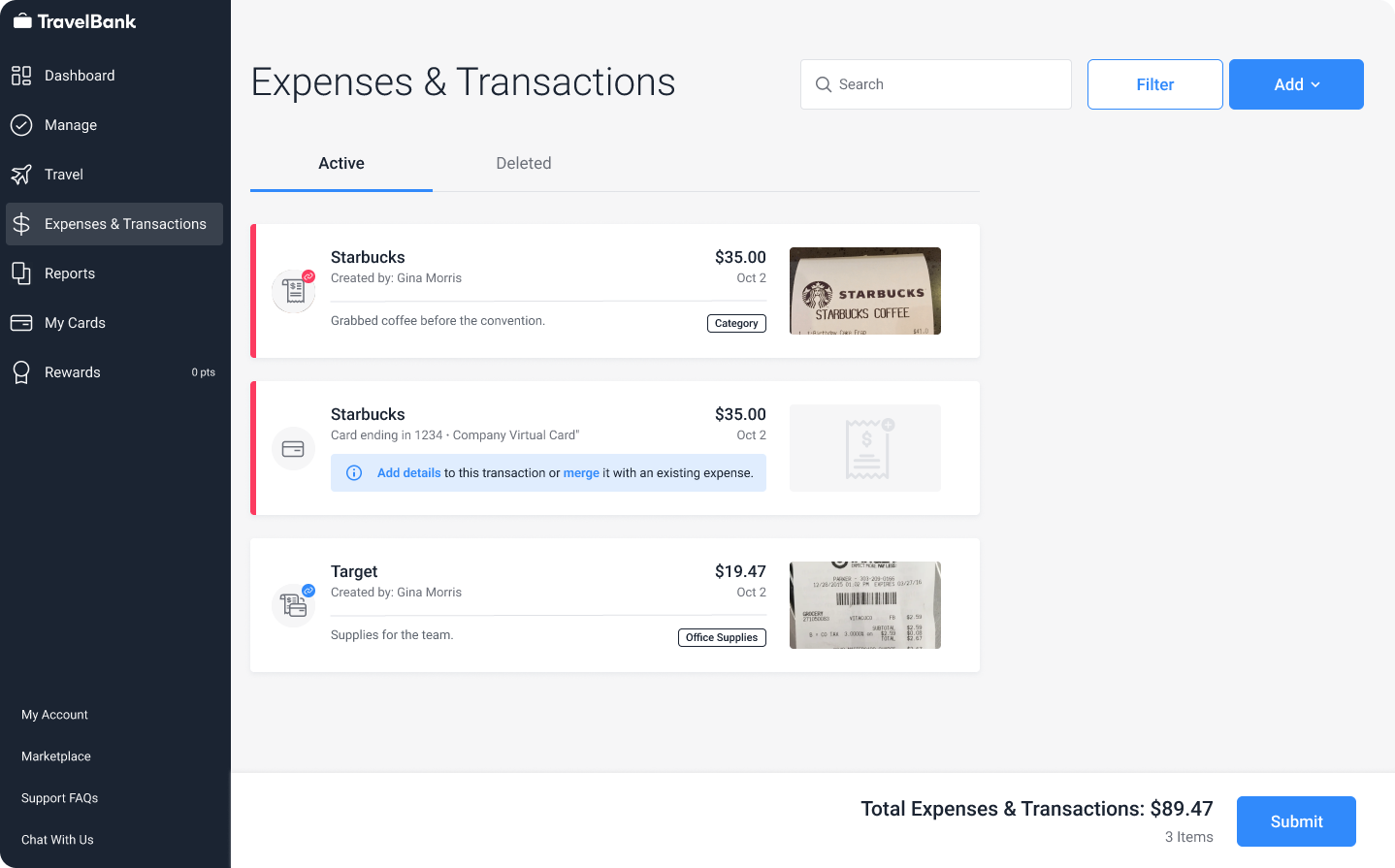Open the Target receipt thumbnail
The image size is (1395, 868).
click(x=865, y=605)
